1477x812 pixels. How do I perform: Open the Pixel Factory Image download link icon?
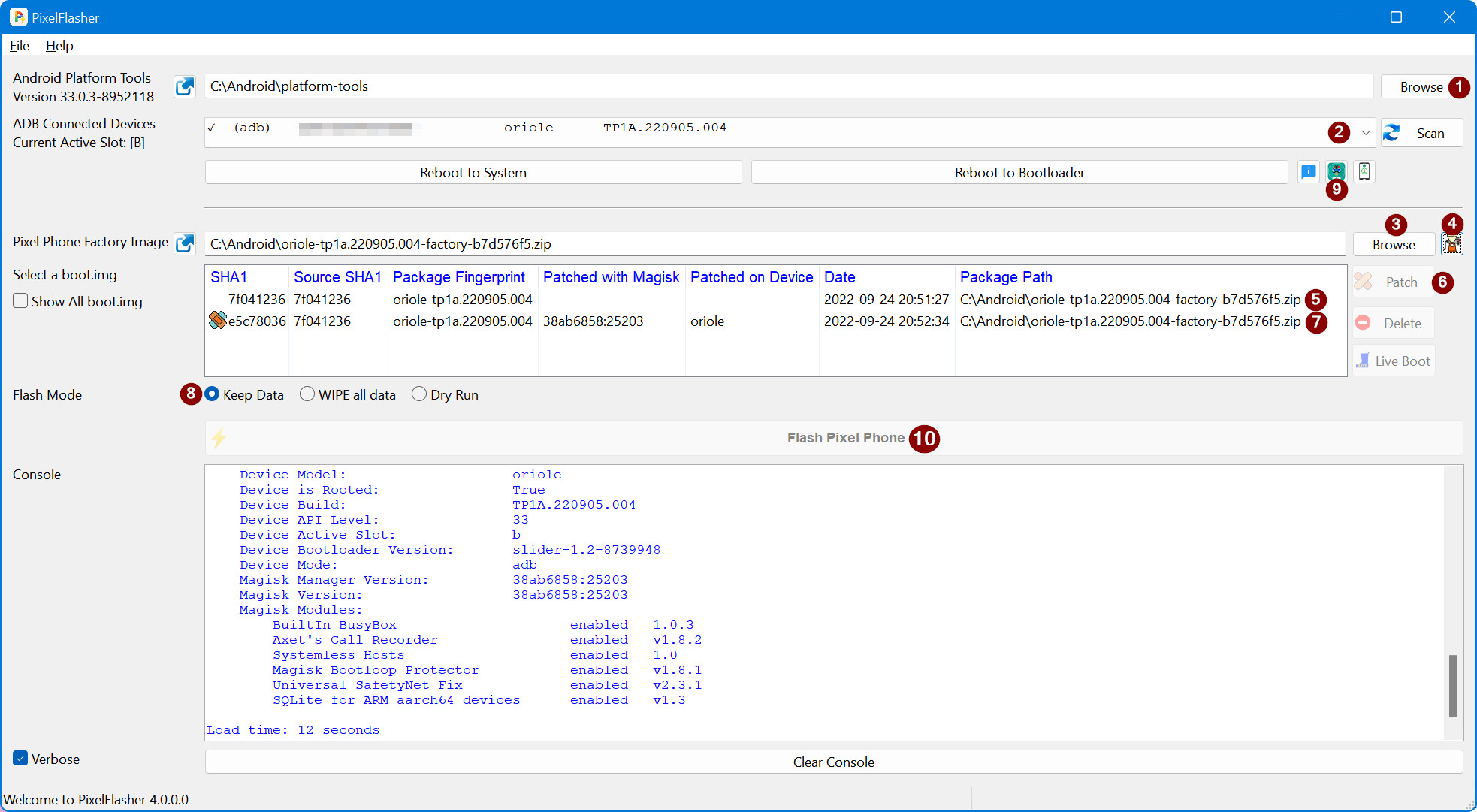click(x=185, y=243)
